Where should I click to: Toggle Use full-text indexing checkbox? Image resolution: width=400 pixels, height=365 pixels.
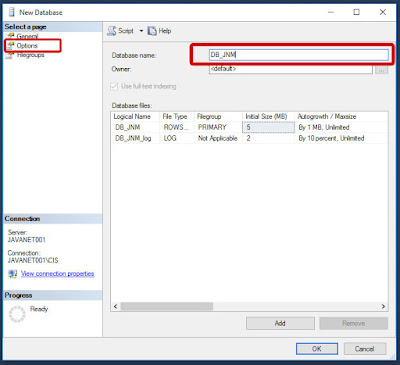[x=114, y=86]
